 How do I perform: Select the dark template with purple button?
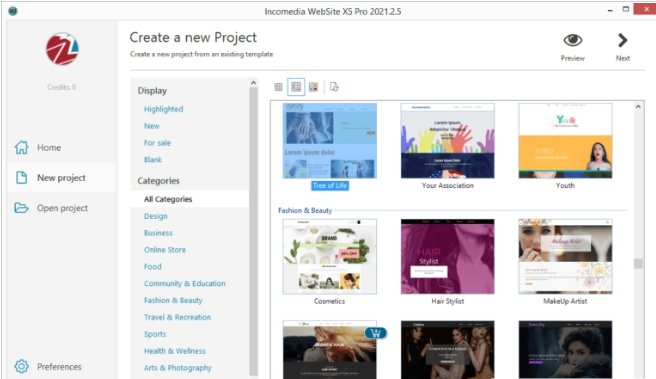565,350
